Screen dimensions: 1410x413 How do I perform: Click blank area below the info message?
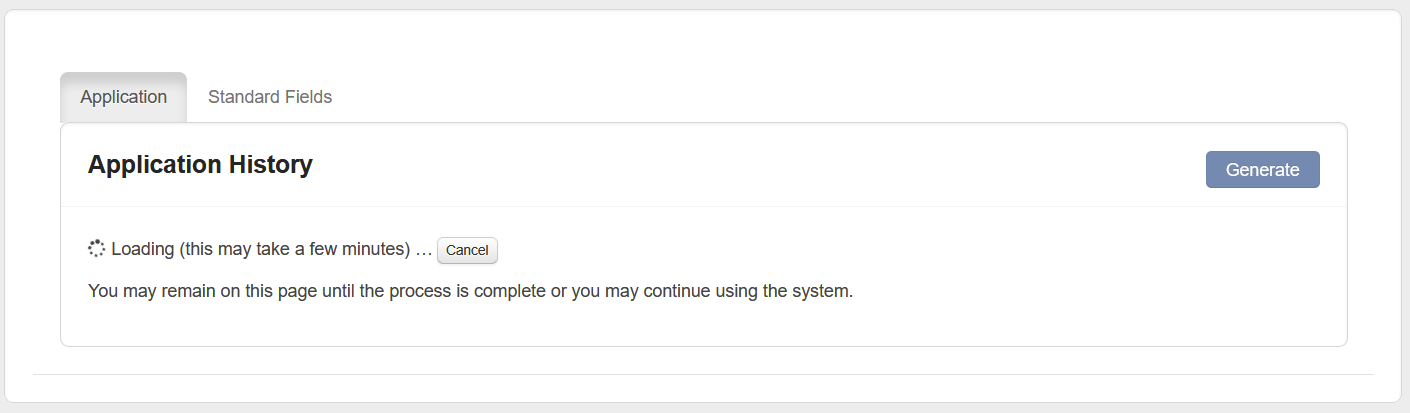(700, 325)
